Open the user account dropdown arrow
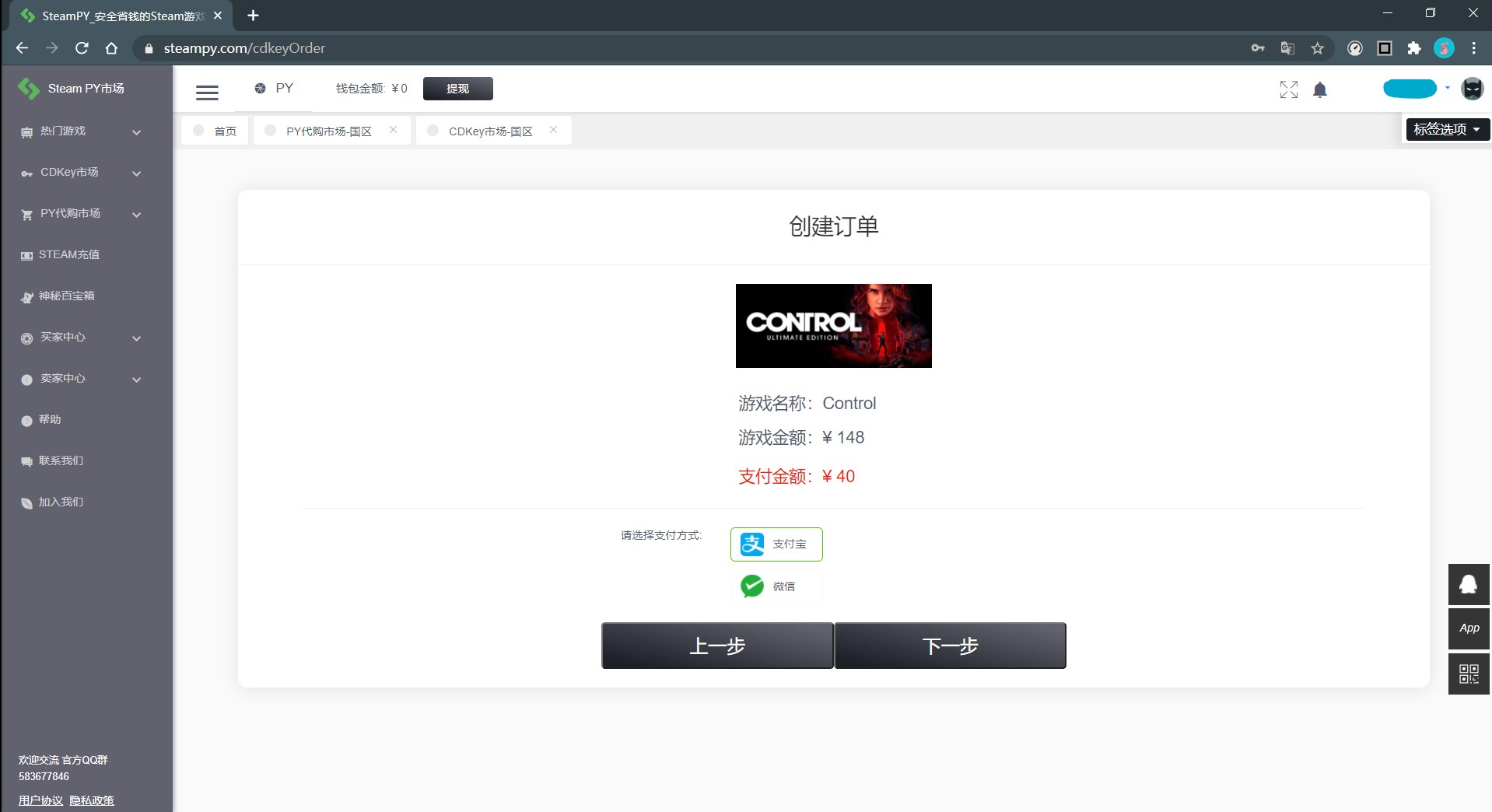The width and height of the screenshot is (1492, 812). point(1448,88)
